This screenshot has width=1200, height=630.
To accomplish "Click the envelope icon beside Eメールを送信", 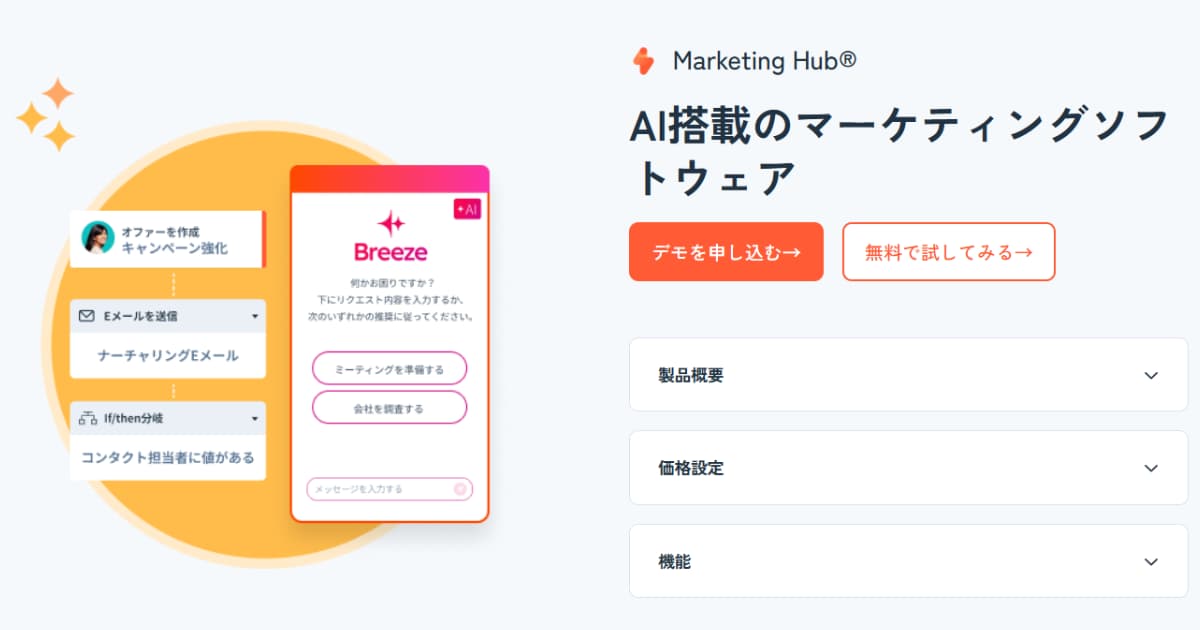I will [x=87, y=316].
